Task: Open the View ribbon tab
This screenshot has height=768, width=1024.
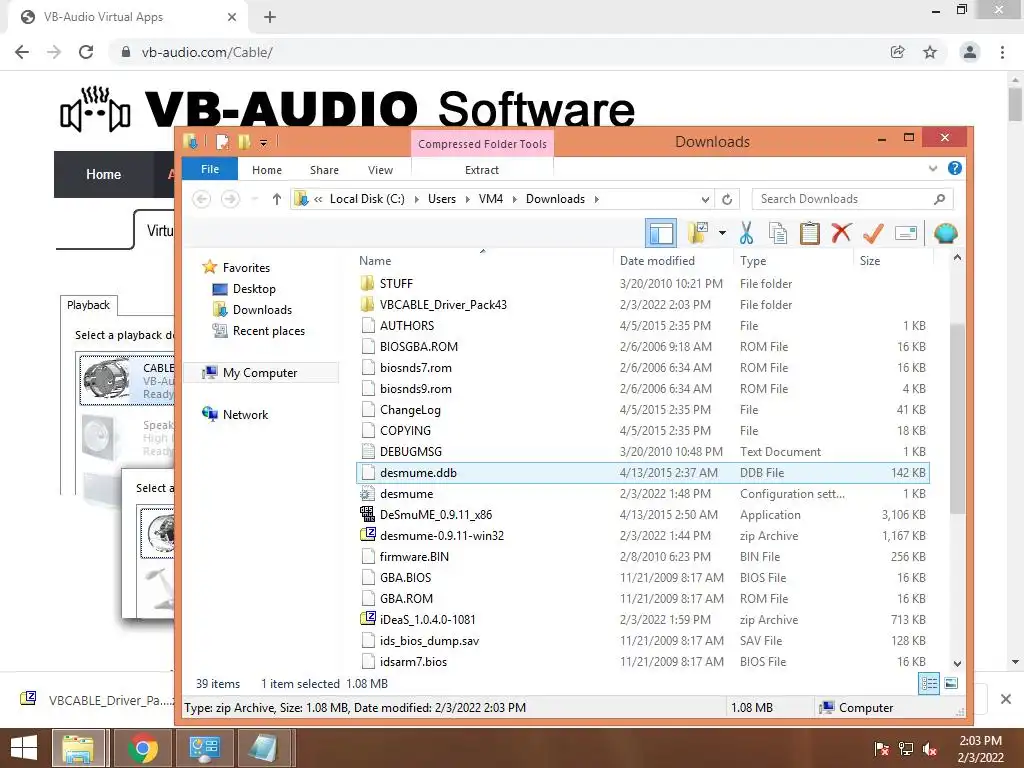Action: 380,170
